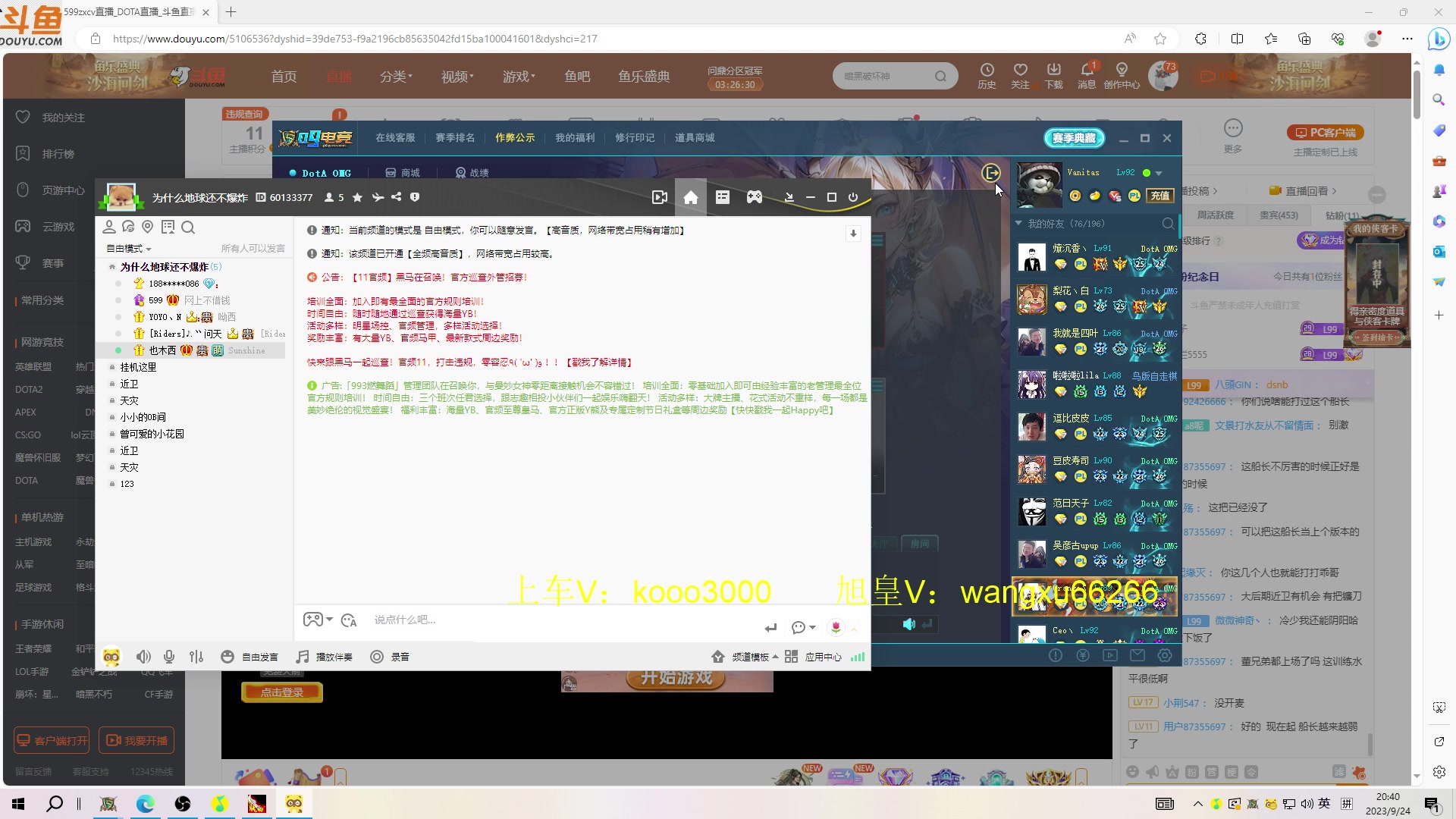The image size is (1456, 819).
Task: Select the home icon in channel header
Action: click(x=690, y=197)
